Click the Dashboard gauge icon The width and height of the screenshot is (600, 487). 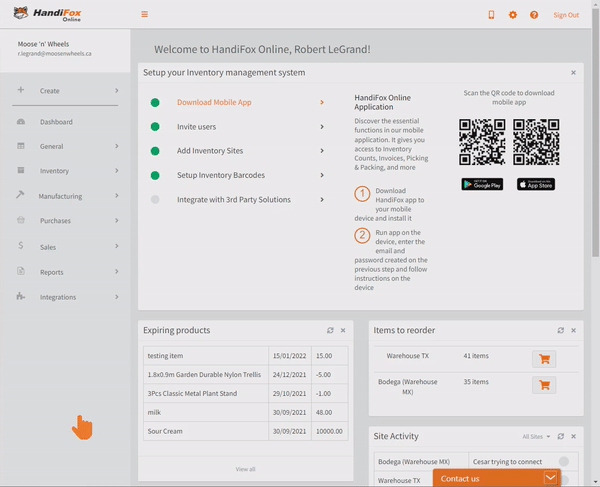pyautogui.click(x=21, y=122)
